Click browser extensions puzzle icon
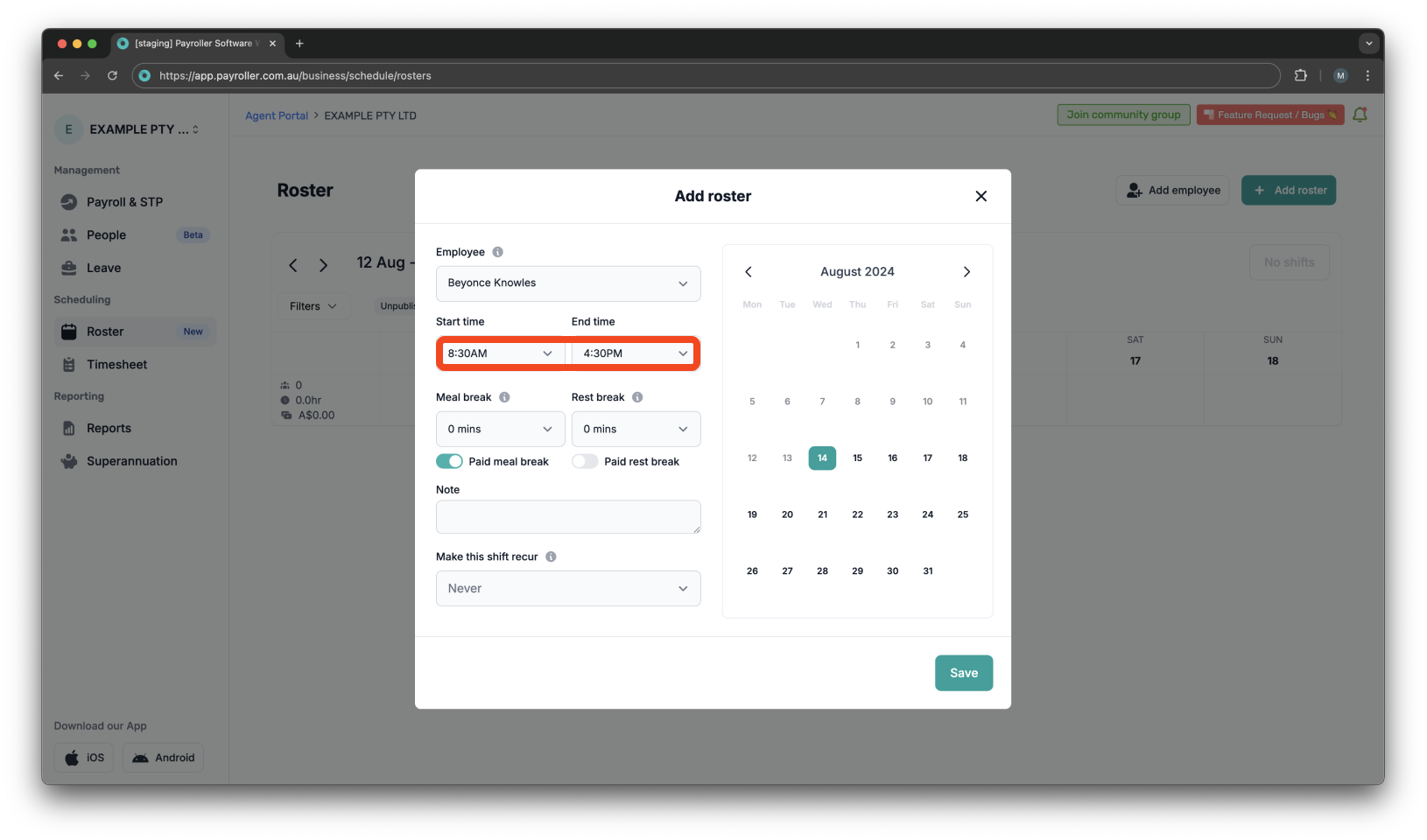 click(1300, 75)
